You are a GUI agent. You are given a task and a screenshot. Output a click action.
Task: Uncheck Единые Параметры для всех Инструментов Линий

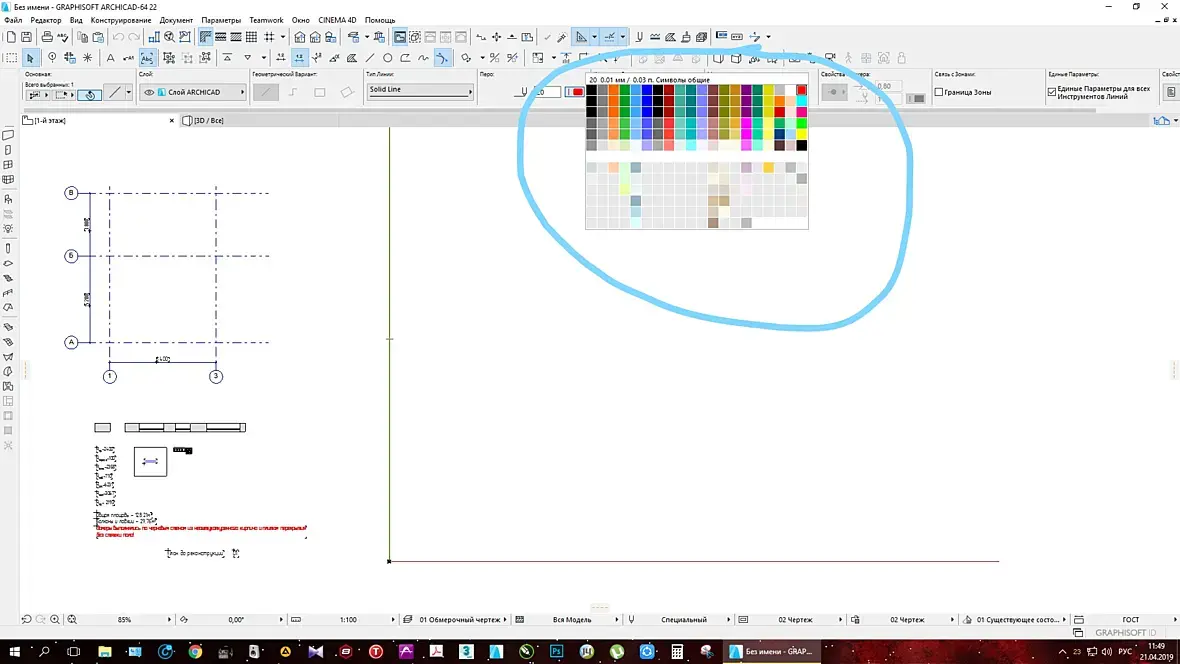click(1051, 93)
